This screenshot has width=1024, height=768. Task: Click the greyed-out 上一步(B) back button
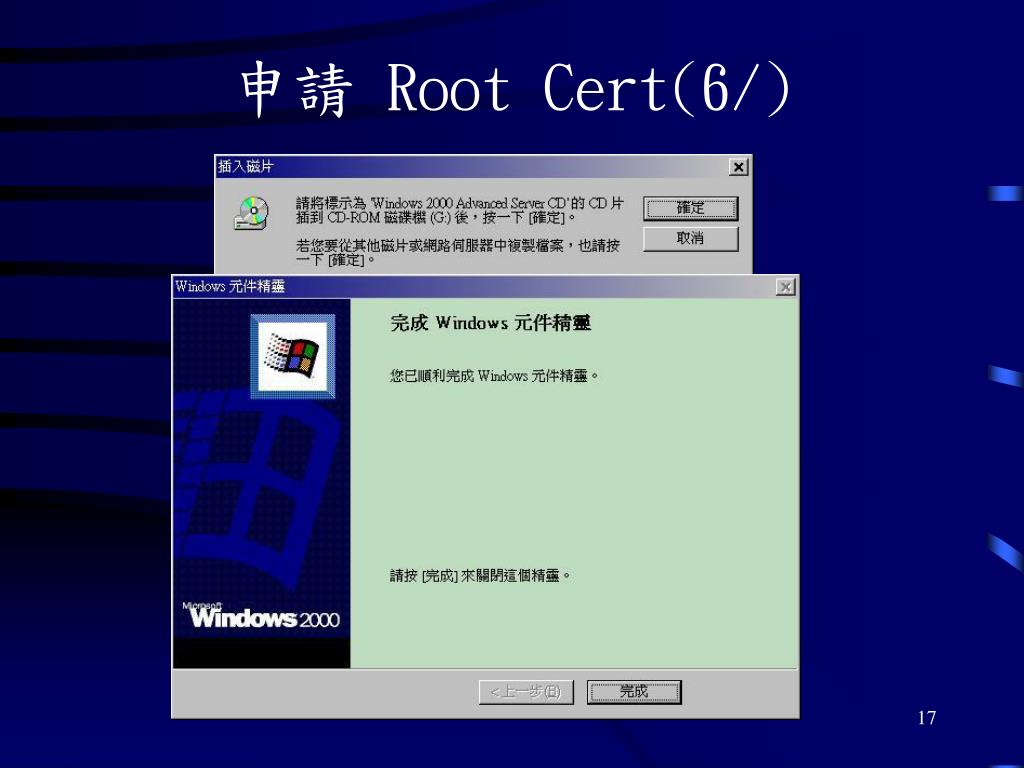526,692
